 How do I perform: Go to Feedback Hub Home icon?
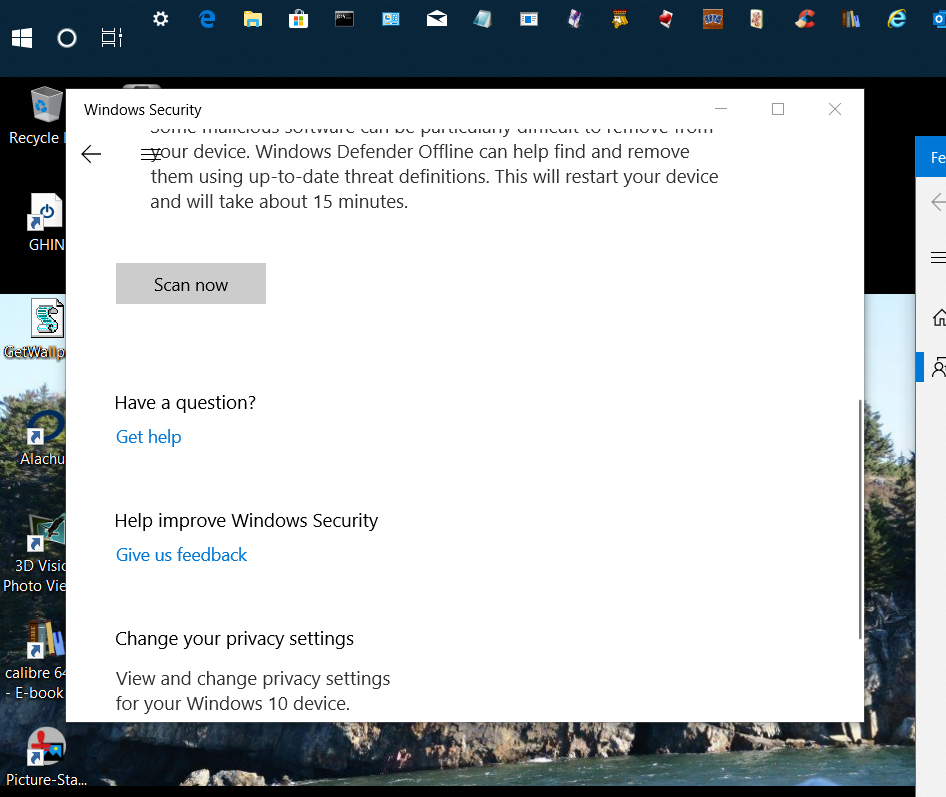939,317
